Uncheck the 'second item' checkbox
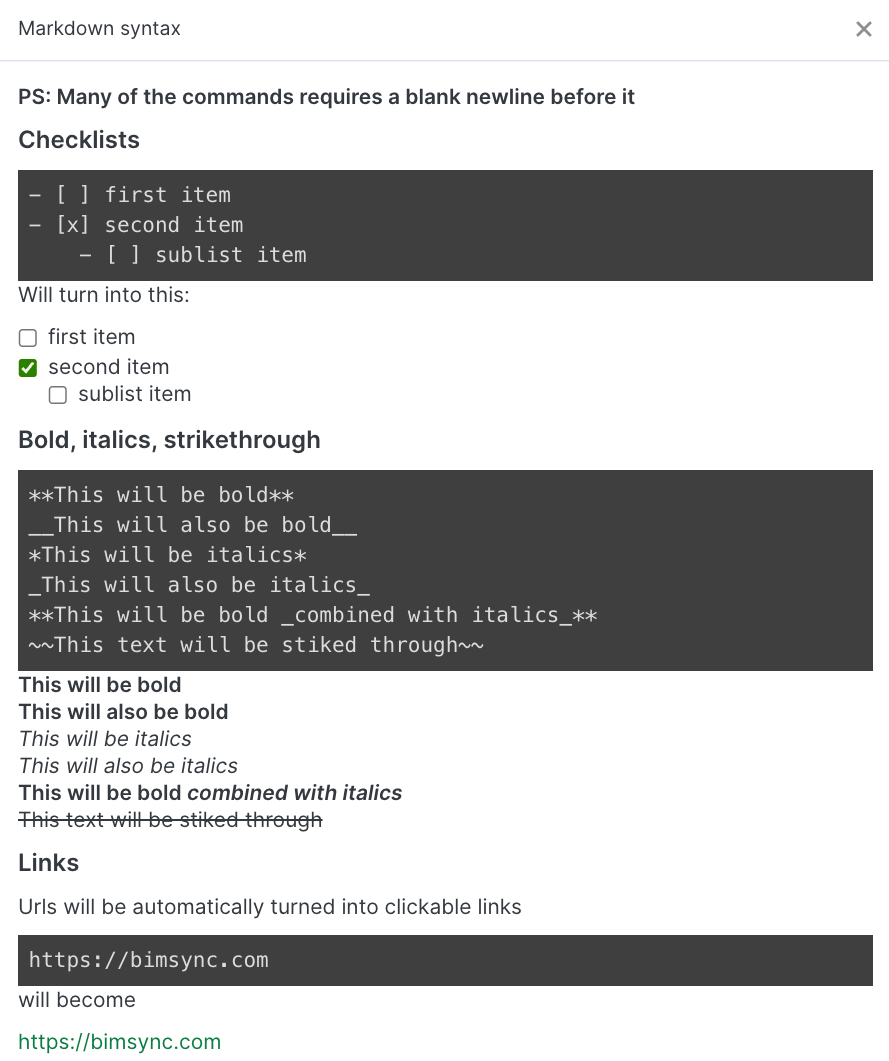 (28, 367)
